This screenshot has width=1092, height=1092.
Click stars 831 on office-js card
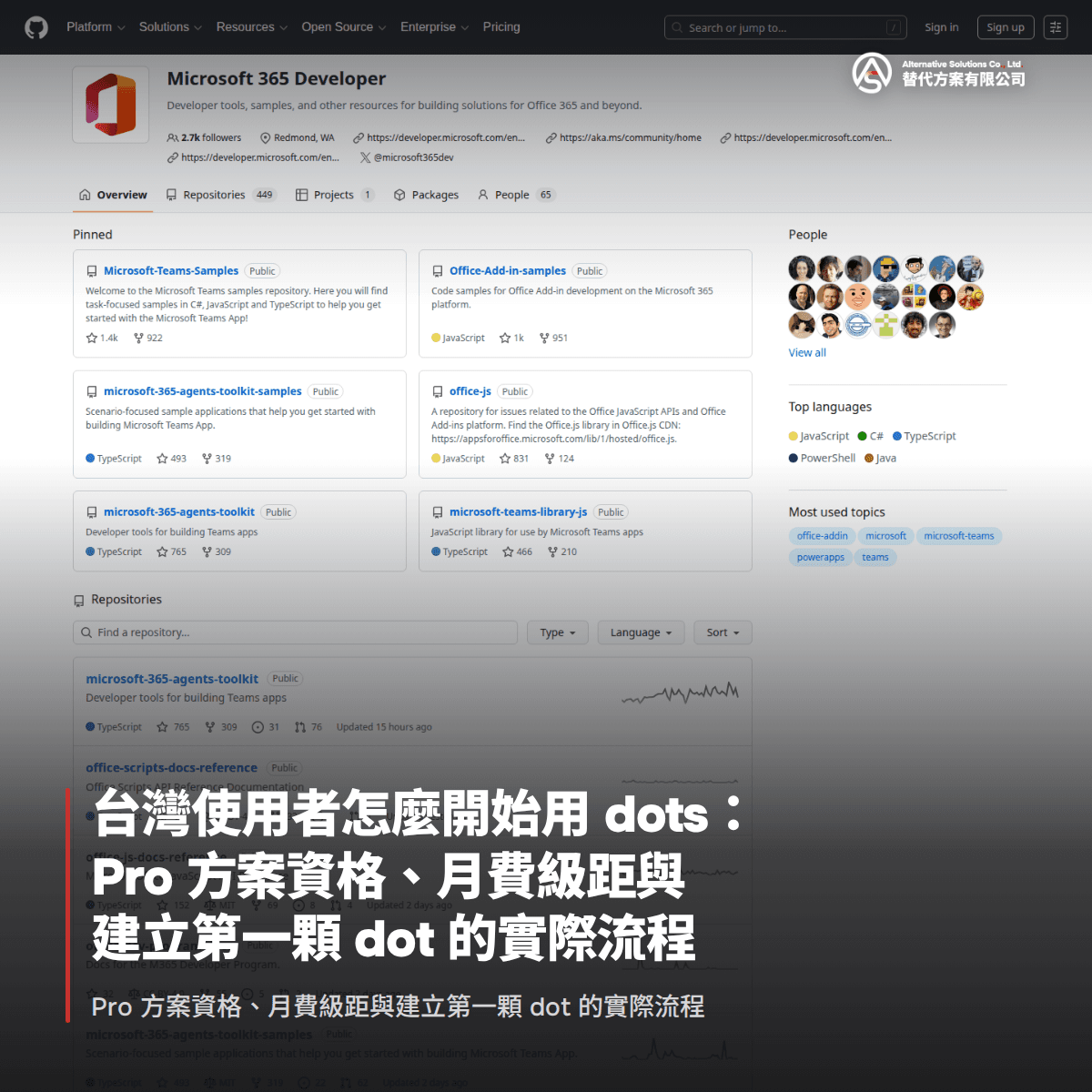[514, 459]
